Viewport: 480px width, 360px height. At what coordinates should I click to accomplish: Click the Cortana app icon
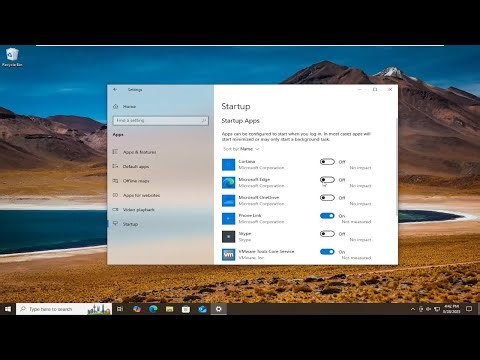[229, 164]
